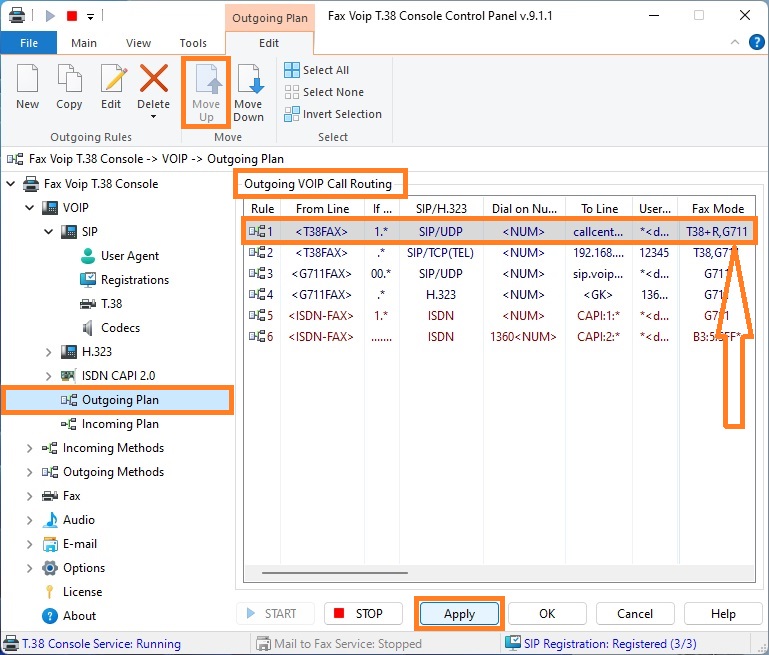The width and height of the screenshot is (769, 655).
Task: Expand the Fax tree node
Action: coord(29,496)
